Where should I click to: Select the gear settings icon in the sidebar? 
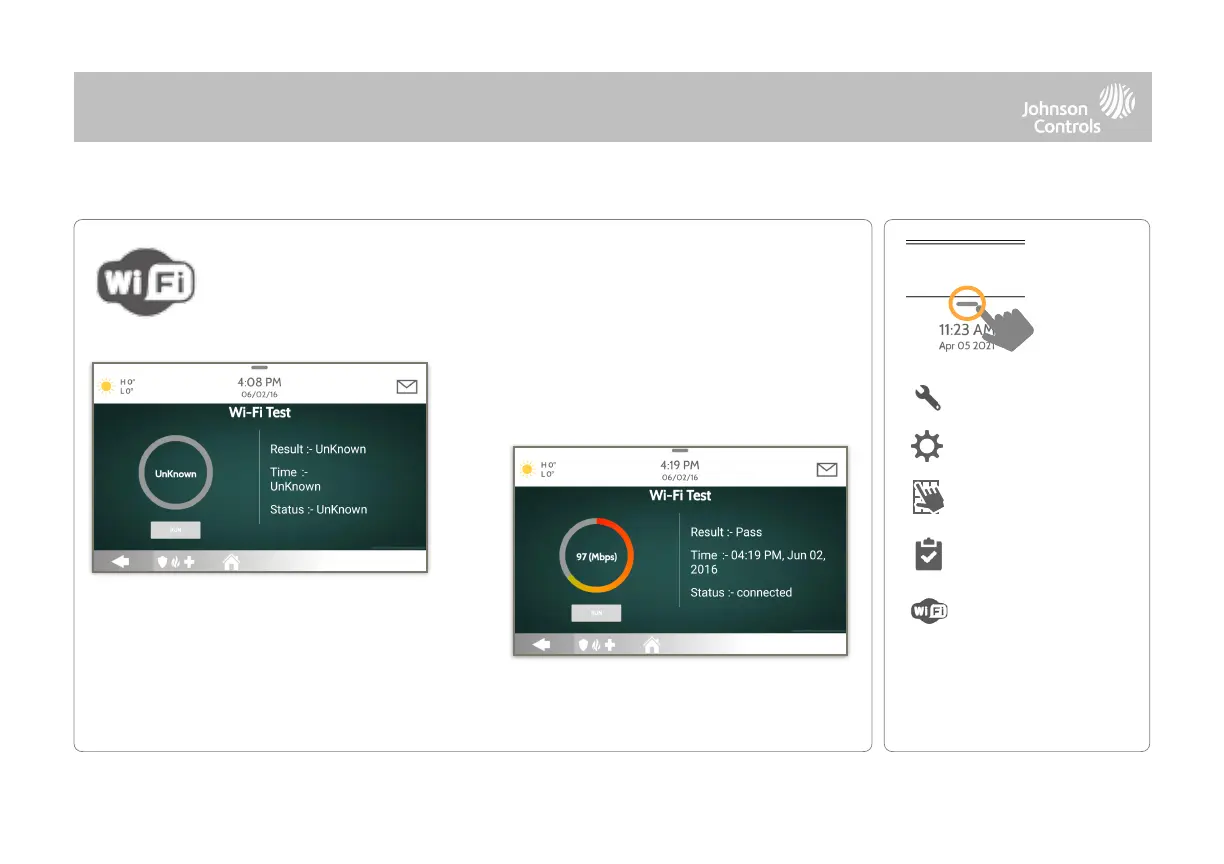click(x=928, y=447)
